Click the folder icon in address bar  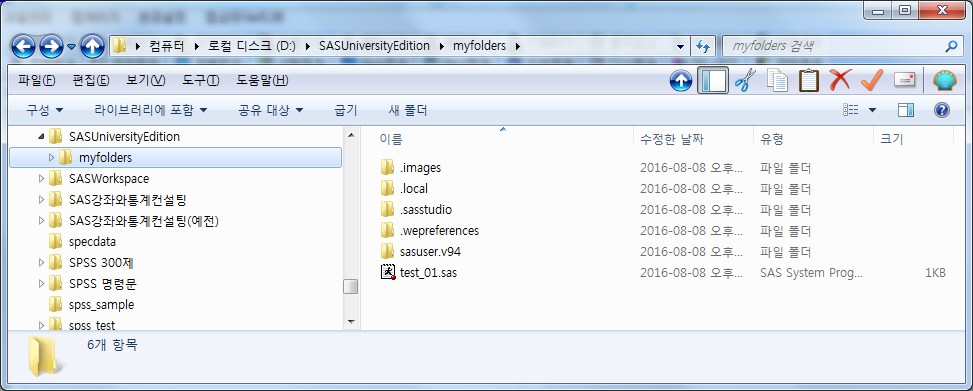pos(120,46)
